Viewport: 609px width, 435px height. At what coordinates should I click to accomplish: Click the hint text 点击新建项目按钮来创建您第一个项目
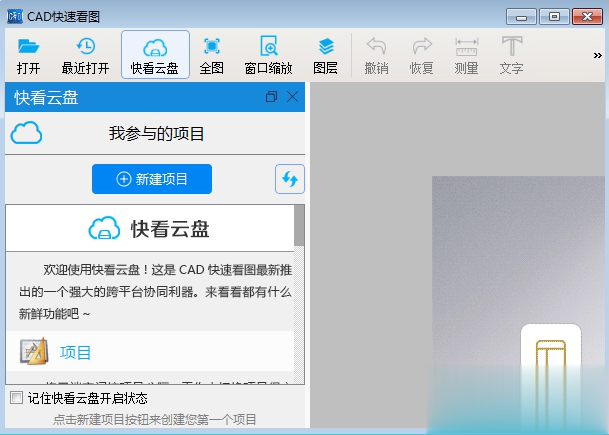coord(155,419)
